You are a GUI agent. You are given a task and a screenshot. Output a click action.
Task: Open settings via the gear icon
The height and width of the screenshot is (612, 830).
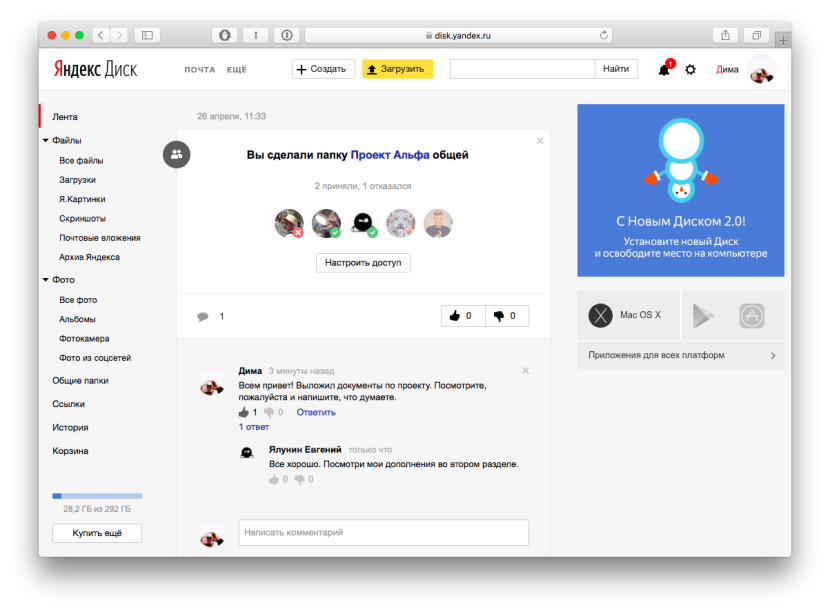(x=690, y=70)
